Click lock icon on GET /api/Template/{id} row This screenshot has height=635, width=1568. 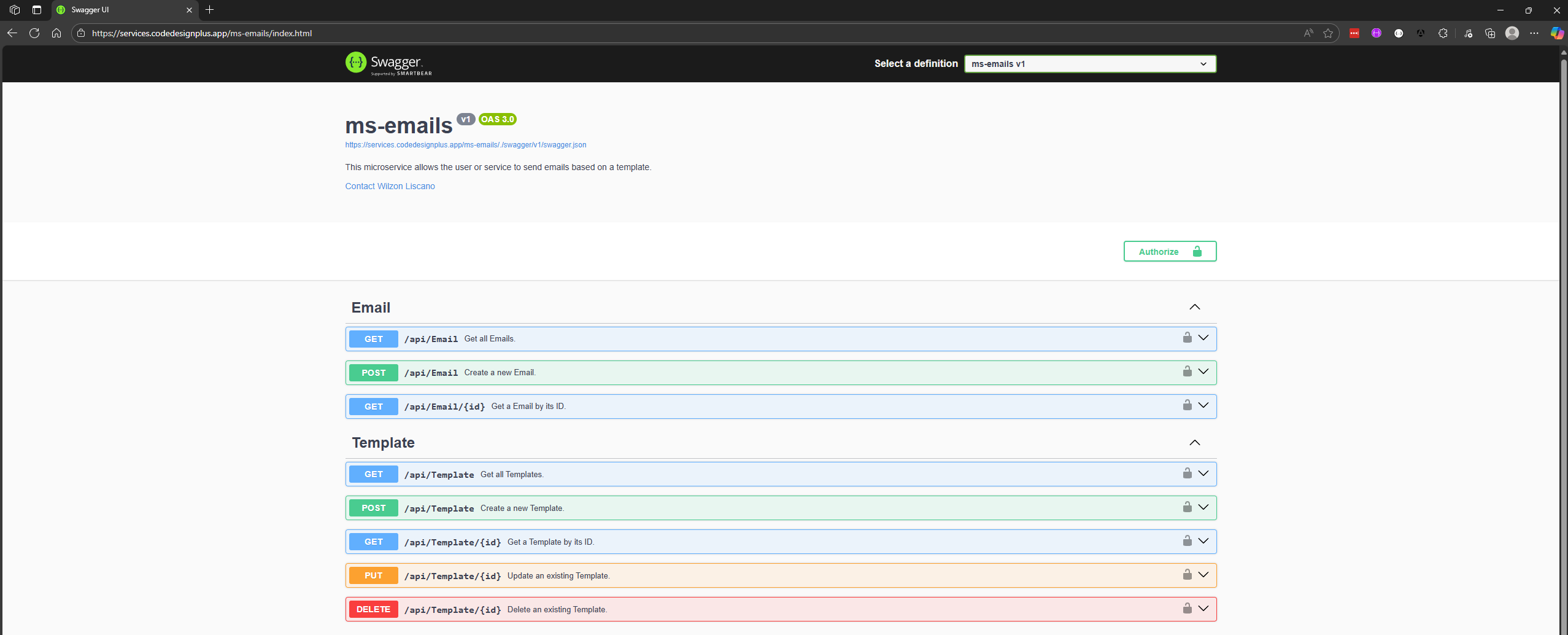click(1187, 541)
